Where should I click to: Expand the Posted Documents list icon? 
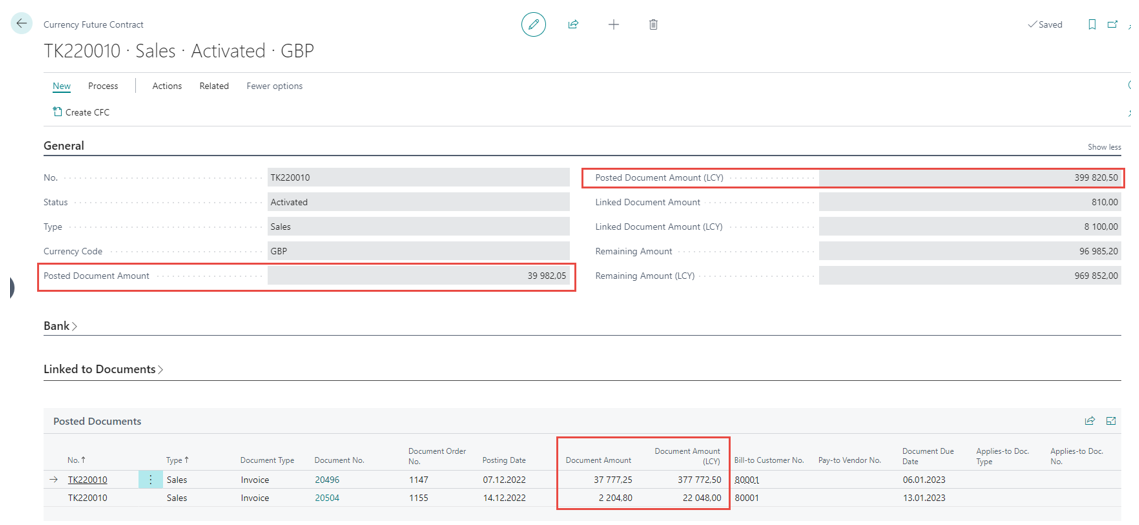1111,421
